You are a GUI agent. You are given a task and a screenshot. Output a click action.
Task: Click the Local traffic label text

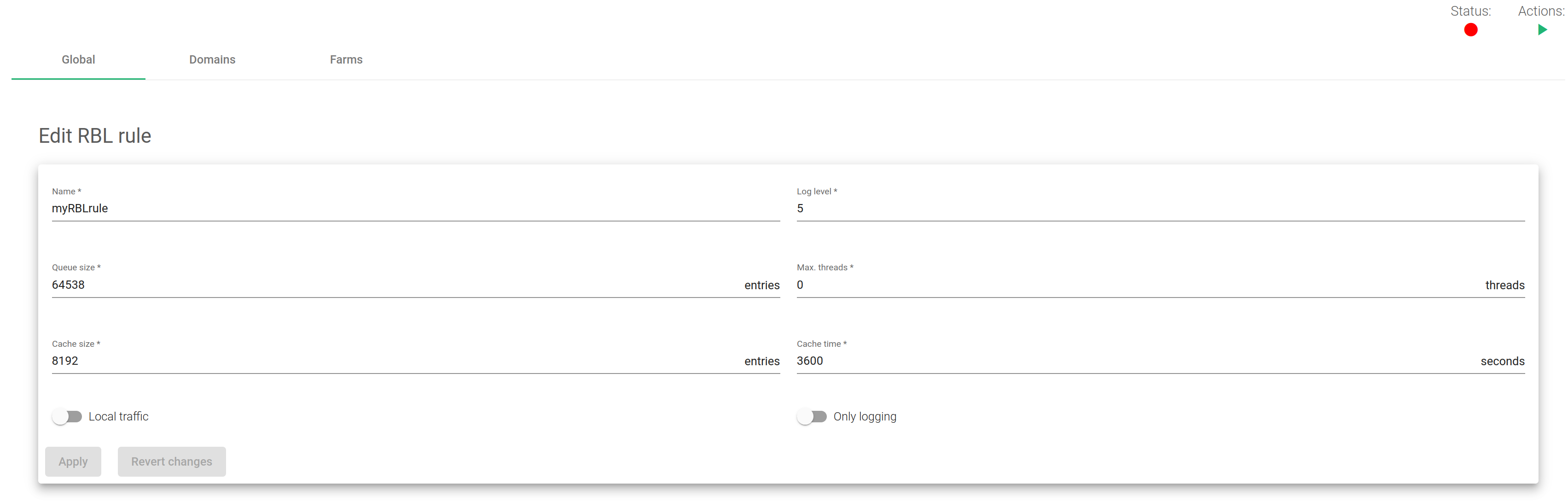119,417
